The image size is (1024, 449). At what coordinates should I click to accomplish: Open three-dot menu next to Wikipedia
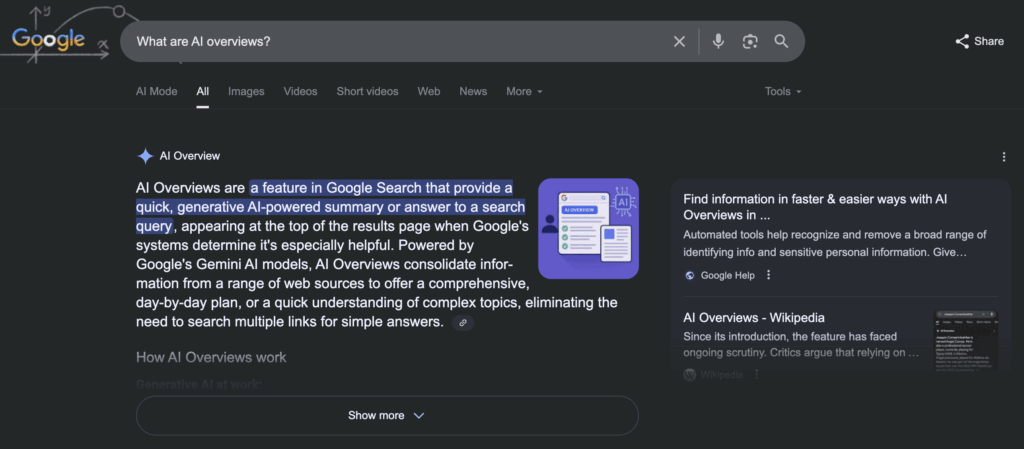(x=756, y=375)
